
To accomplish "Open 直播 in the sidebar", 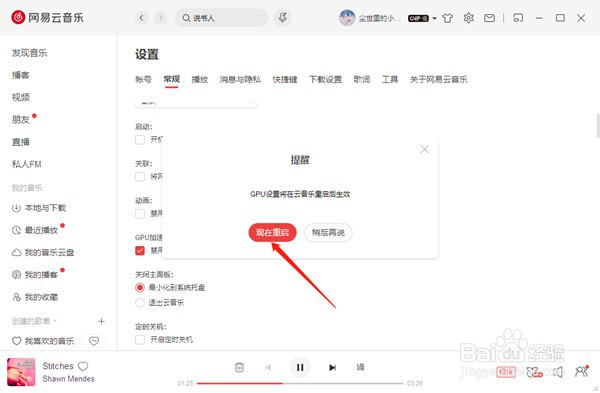I will coord(21,142).
